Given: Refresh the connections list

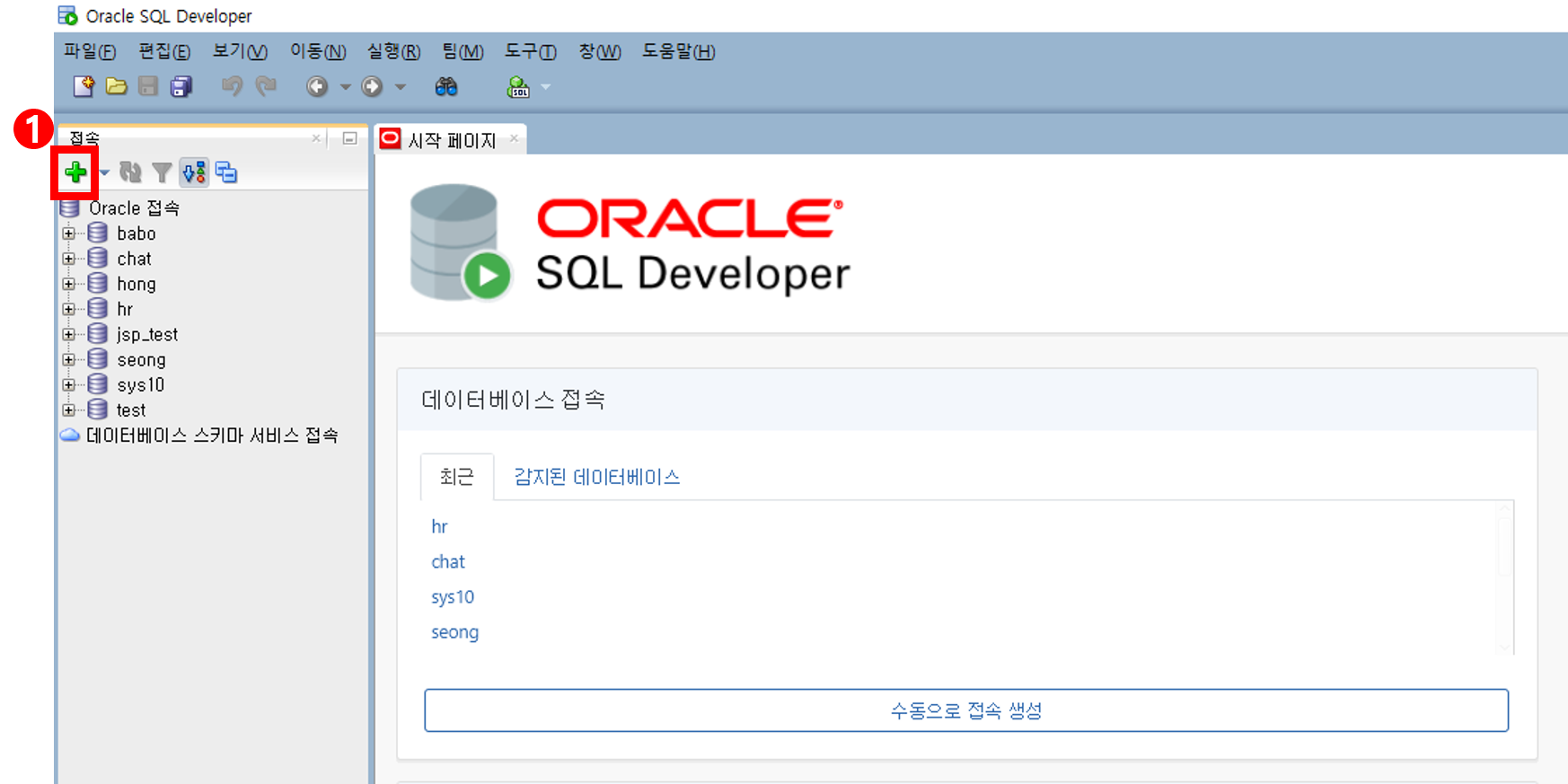Looking at the screenshot, I should 131,172.
